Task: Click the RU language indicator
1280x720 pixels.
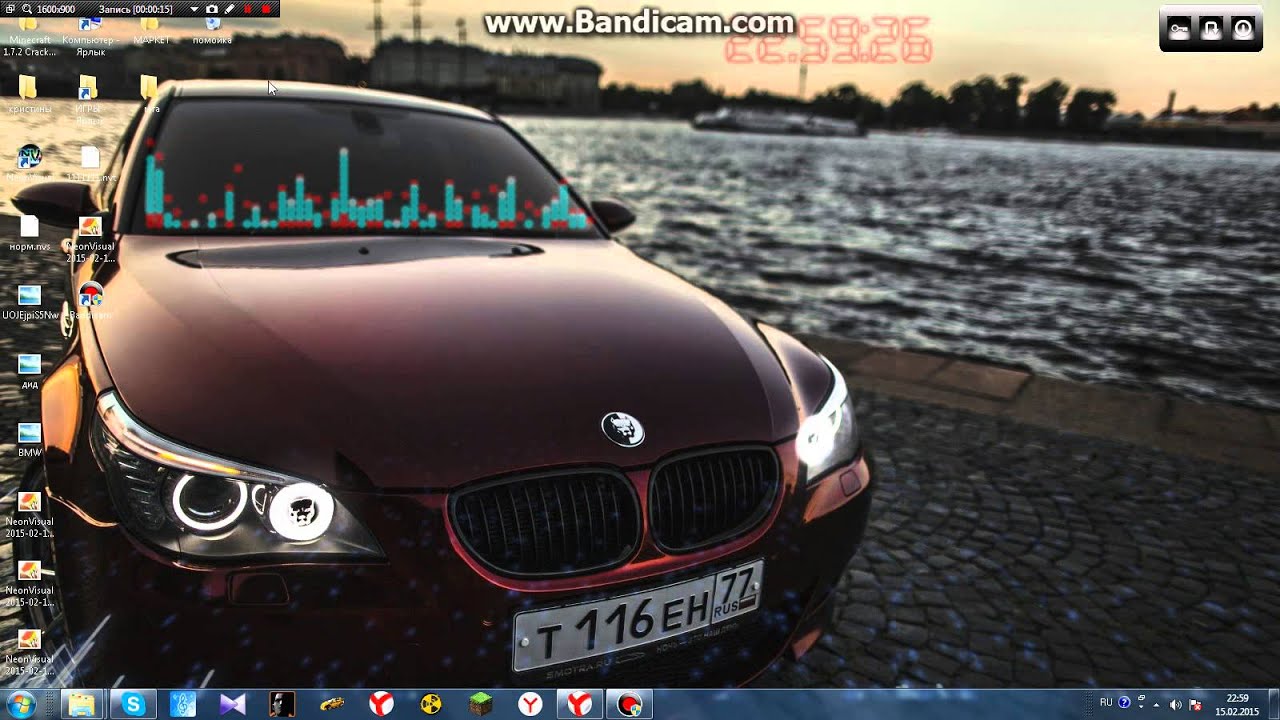Action: click(1106, 703)
